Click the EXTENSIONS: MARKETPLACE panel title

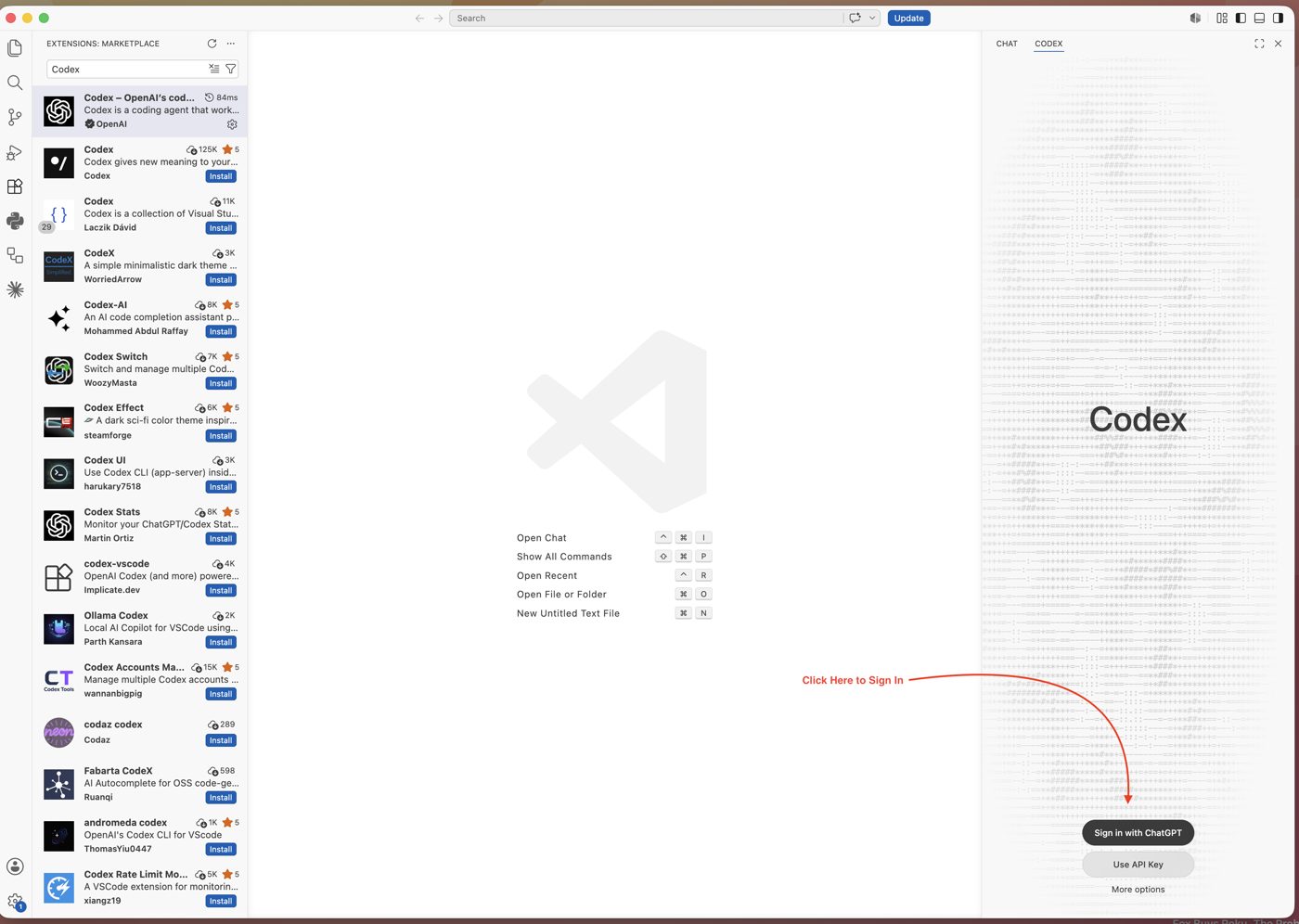(x=103, y=44)
